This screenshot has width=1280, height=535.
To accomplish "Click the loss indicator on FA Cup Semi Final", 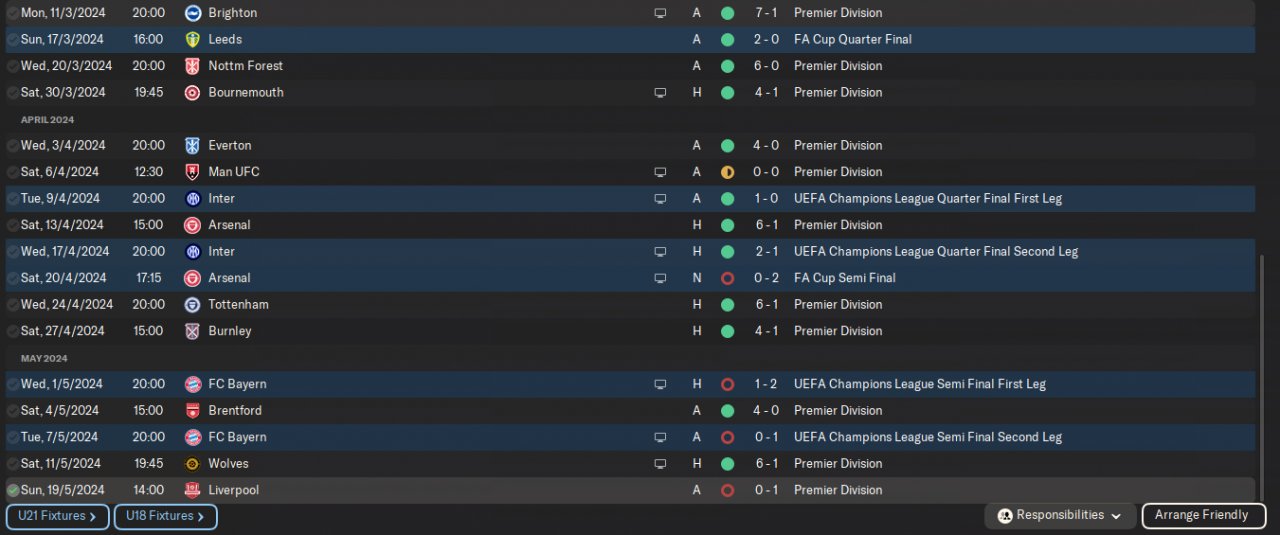I will (727, 278).
